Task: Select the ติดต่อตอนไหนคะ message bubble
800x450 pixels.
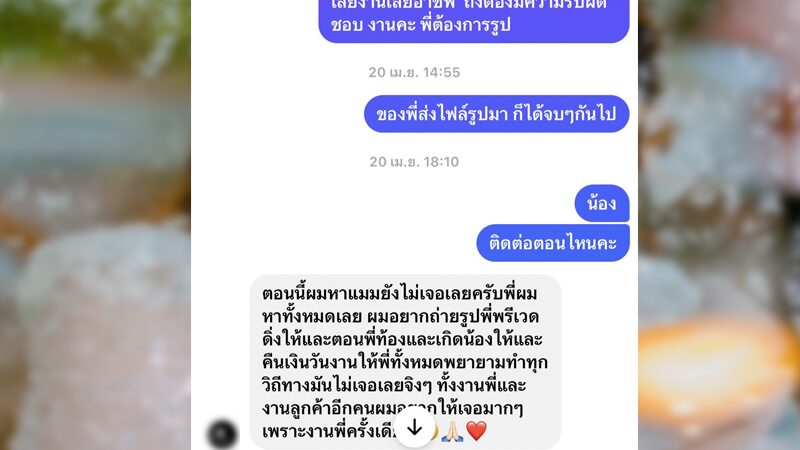Action: [x=553, y=243]
